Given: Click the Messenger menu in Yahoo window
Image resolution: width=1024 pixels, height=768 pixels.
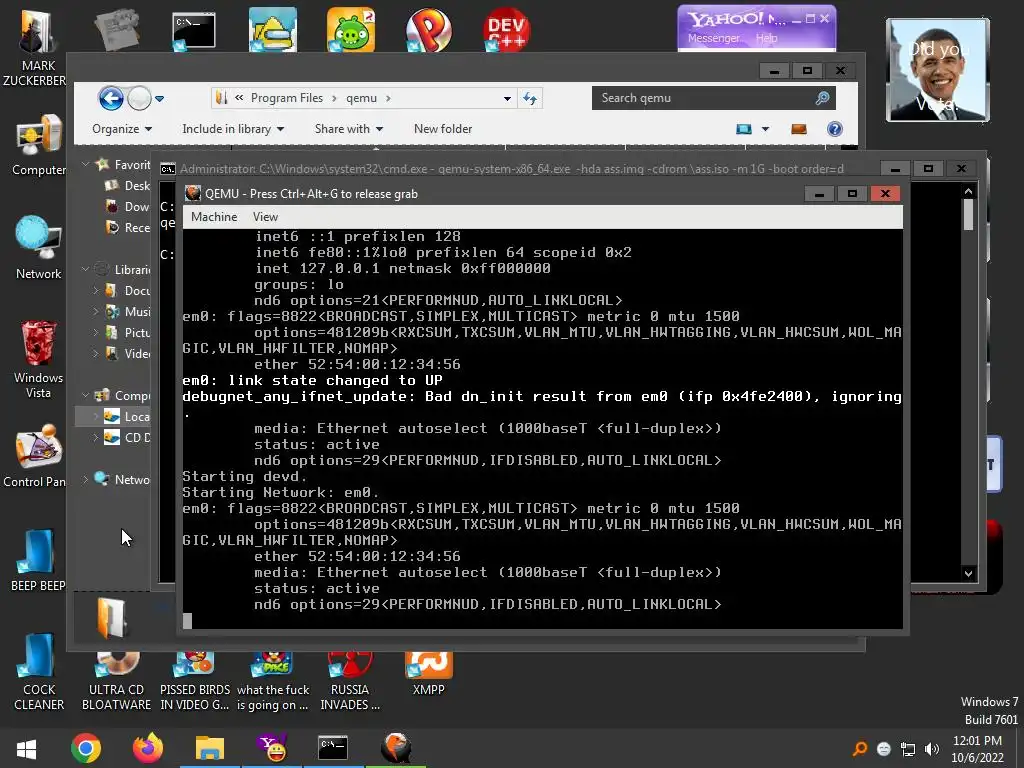Looking at the screenshot, I should (713, 39).
